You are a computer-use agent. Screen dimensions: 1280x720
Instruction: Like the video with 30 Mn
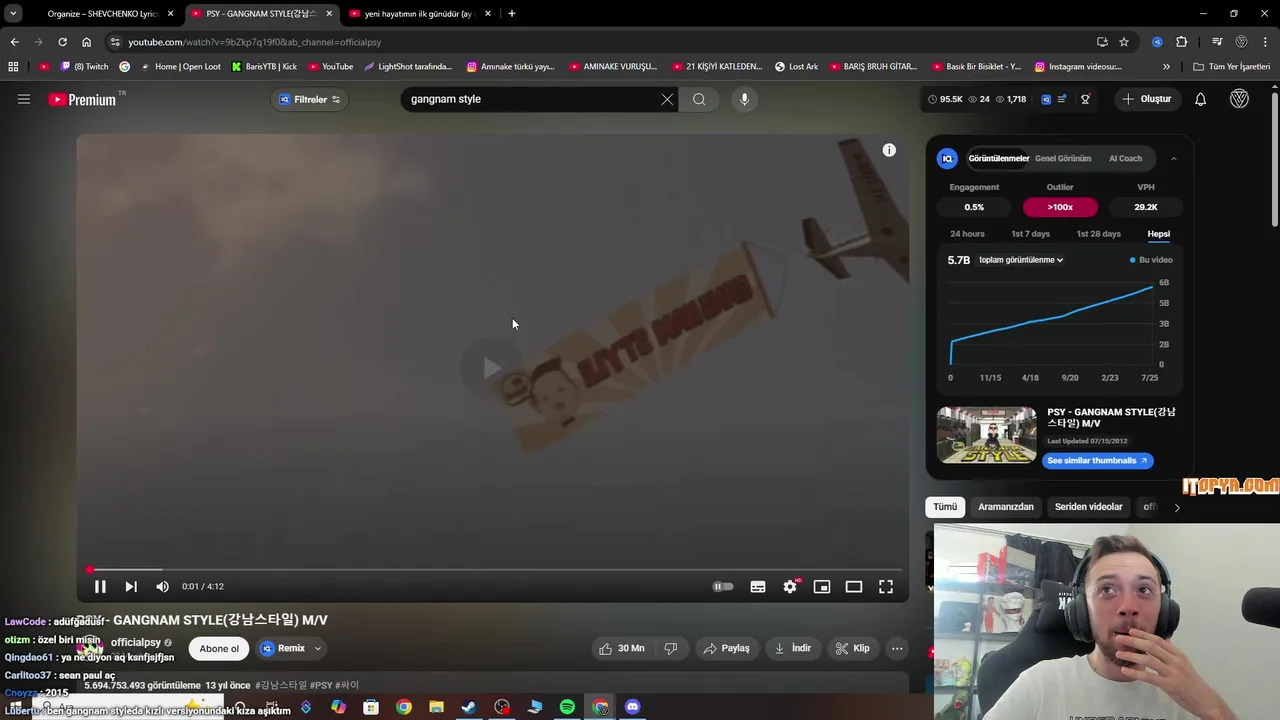(621, 648)
